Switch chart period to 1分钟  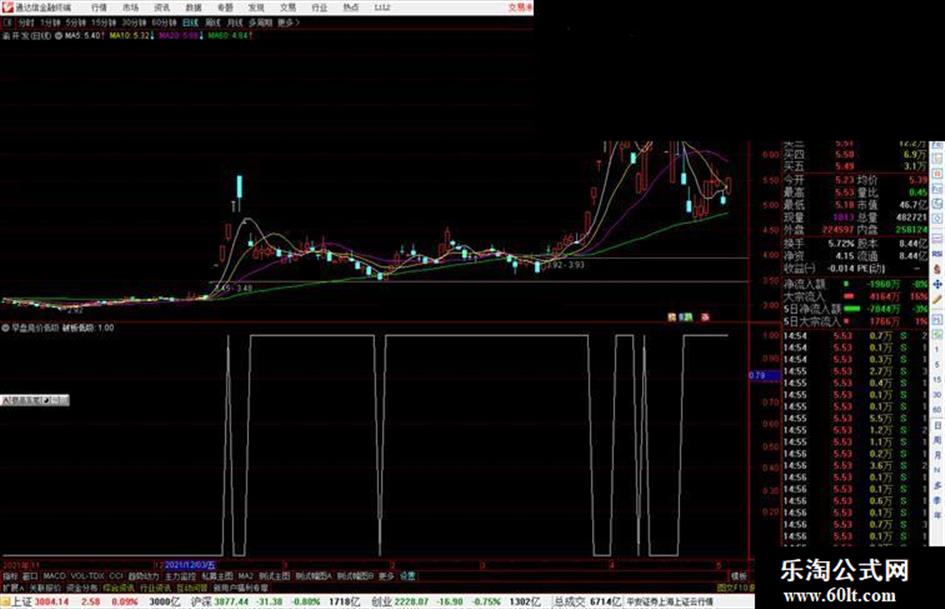(50, 22)
